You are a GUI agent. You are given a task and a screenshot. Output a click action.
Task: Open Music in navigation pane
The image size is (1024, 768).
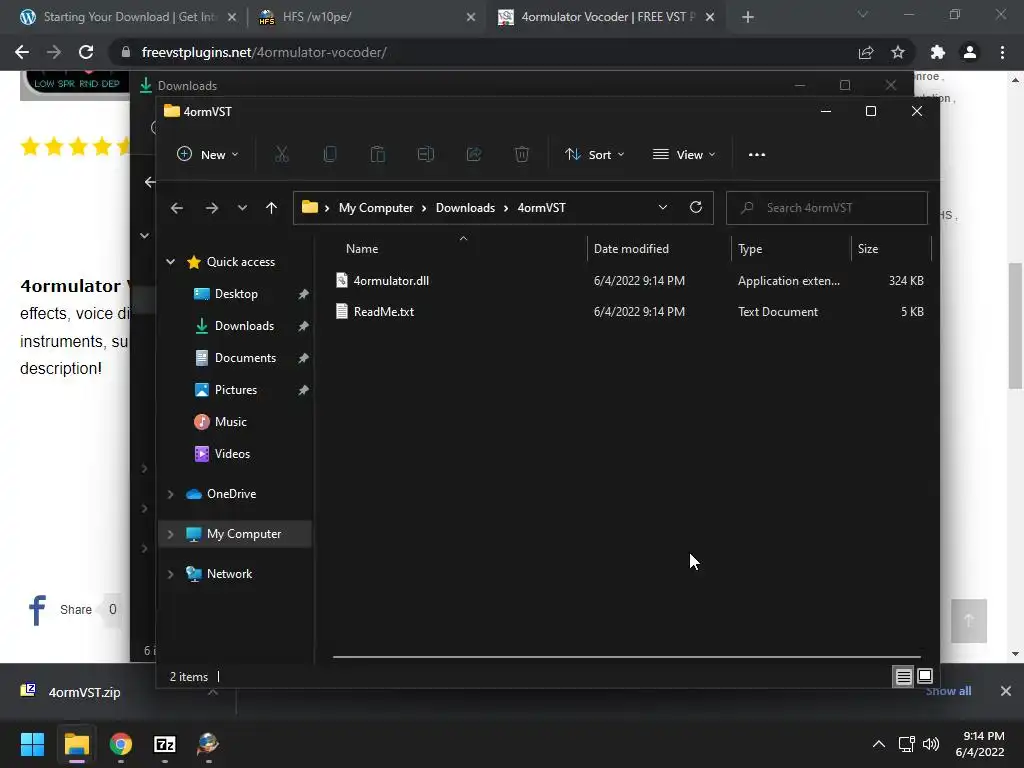231,422
